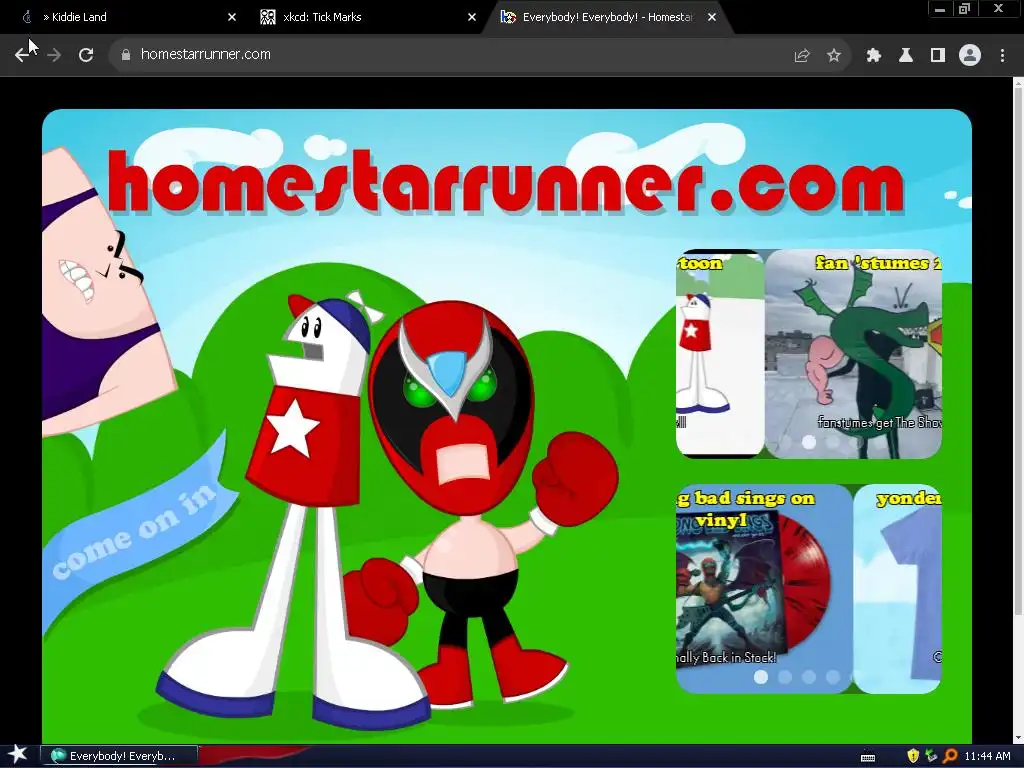Close the xkcd: Tick Marks tab
This screenshot has height=768, width=1024.
[x=472, y=17]
